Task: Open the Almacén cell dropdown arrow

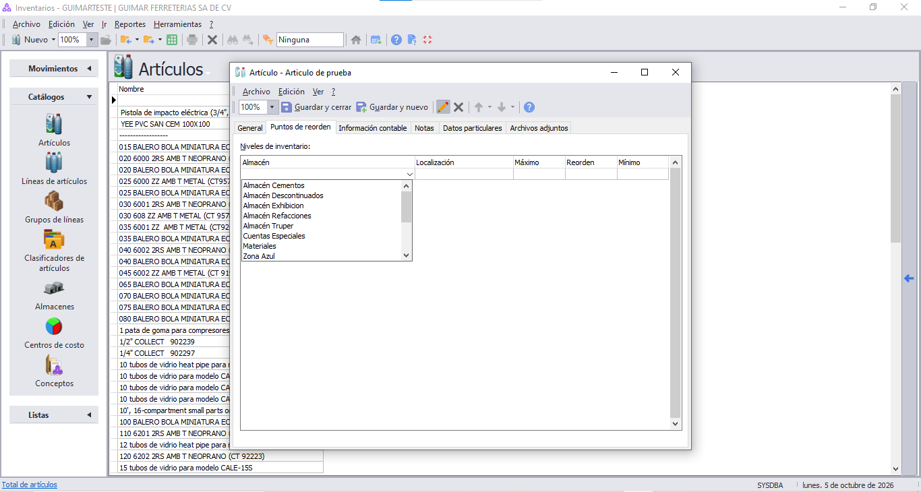Action: pos(409,174)
